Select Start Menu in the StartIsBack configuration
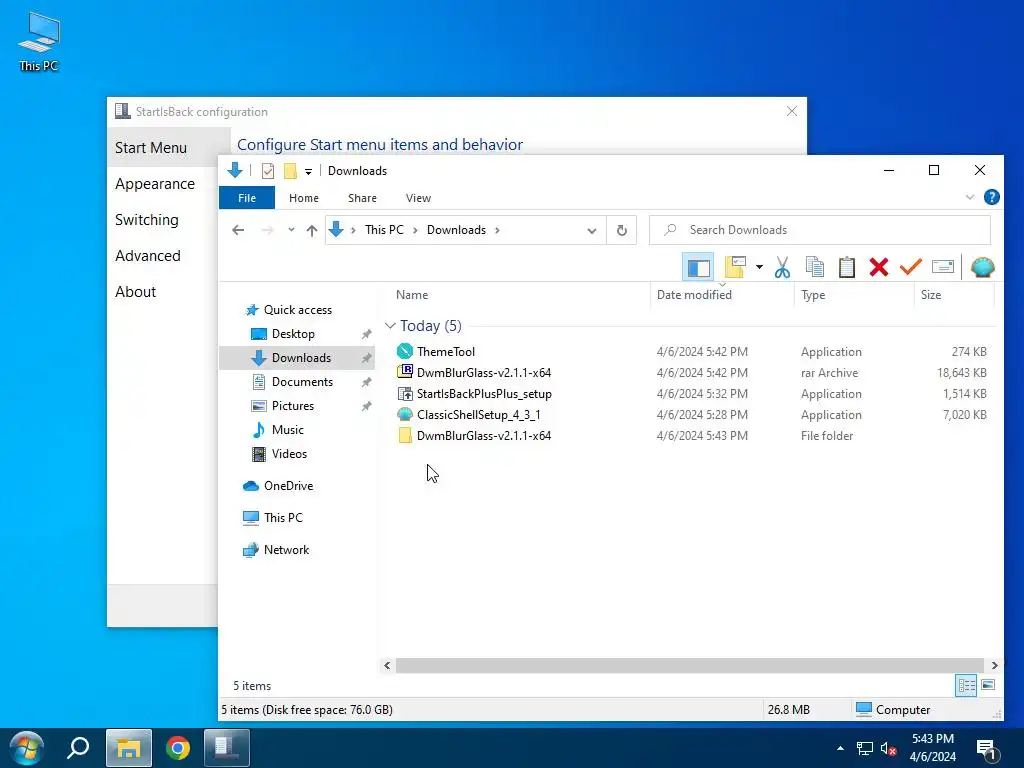Image resolution: width=1024 pixels, height=768 pixels. [168, 148]
